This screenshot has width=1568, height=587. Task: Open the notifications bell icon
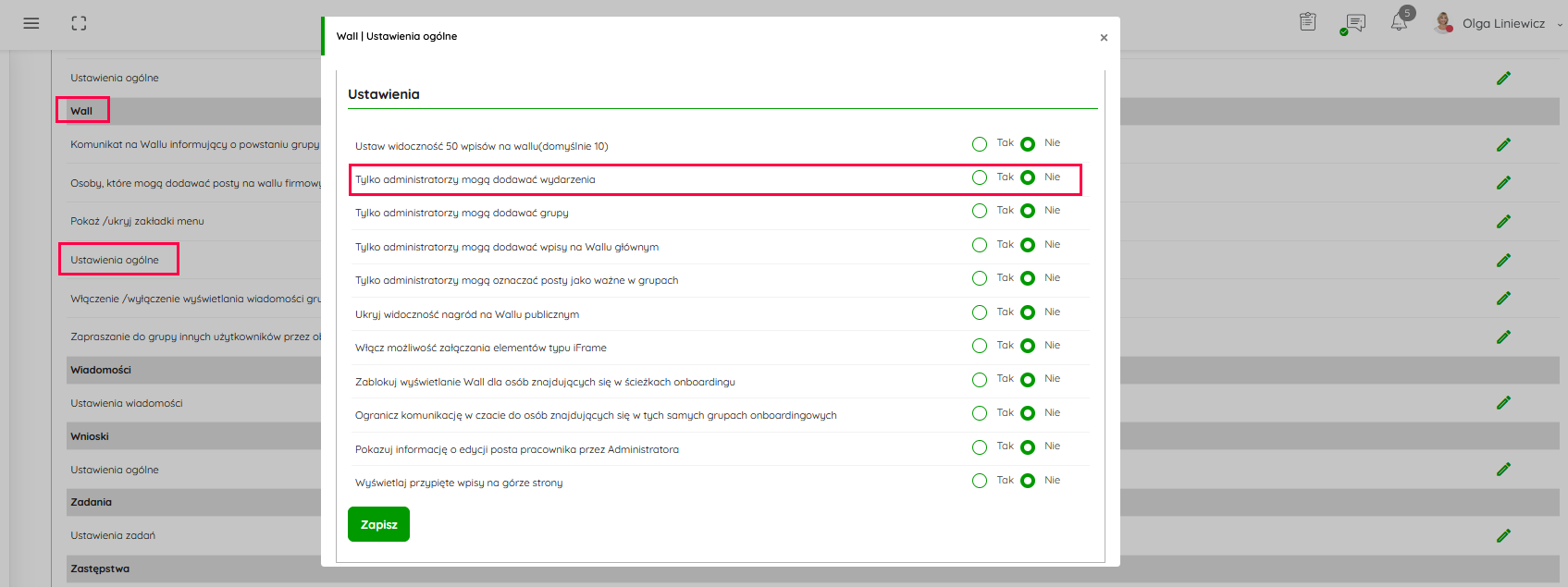coord(1399,23)
